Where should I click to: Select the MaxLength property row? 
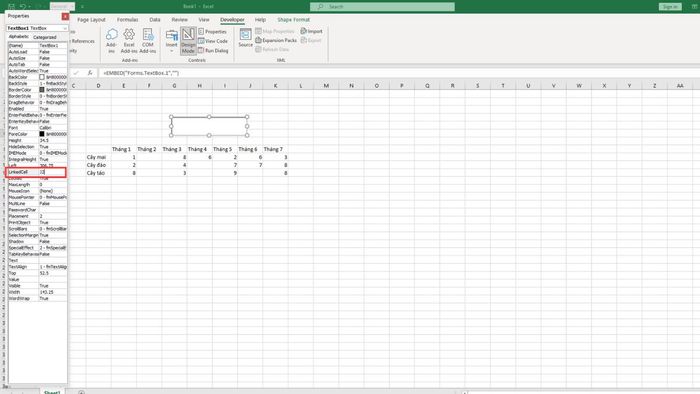point(38,184)
